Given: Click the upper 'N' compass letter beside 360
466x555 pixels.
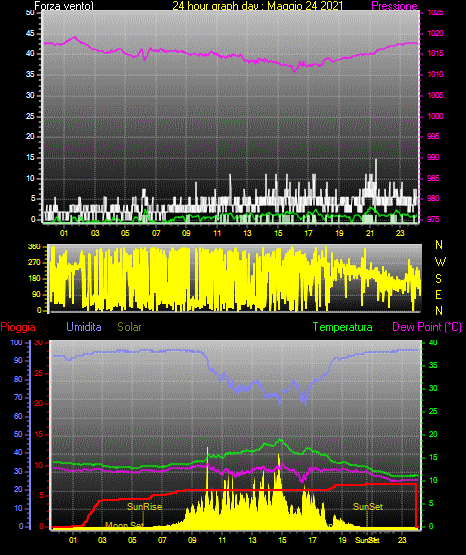Looking at the screenshot, I should (x=439, y=245).
